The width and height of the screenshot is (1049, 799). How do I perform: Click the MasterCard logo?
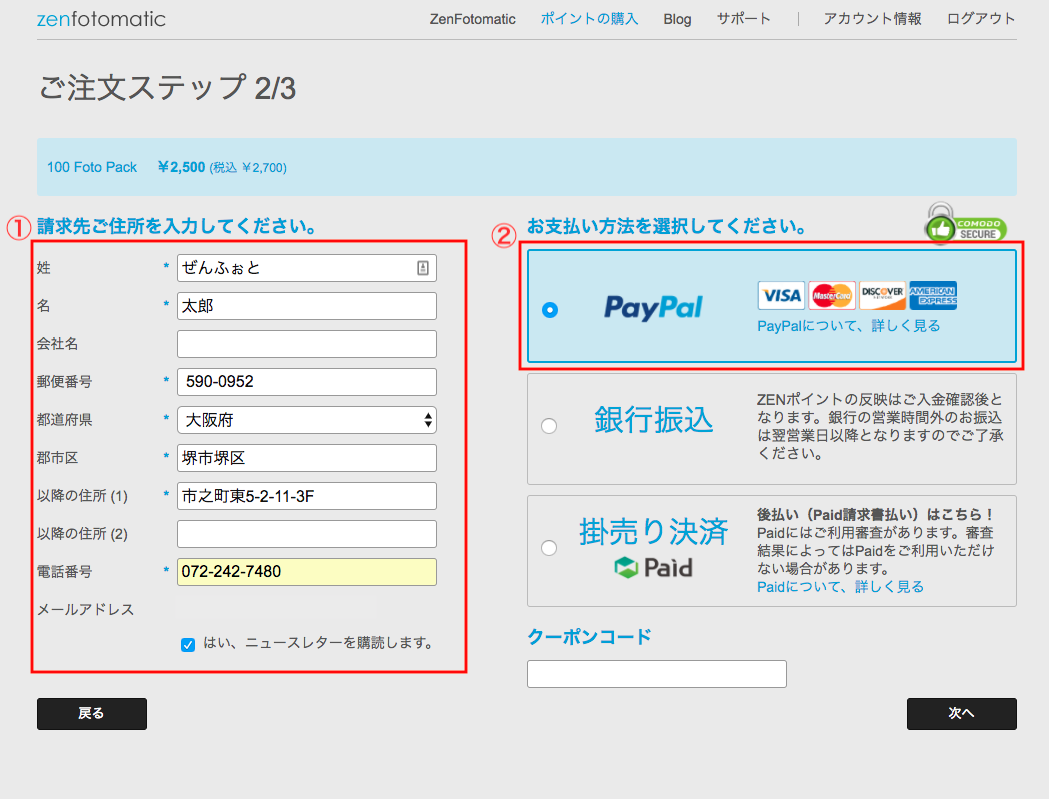click(832, 295)
